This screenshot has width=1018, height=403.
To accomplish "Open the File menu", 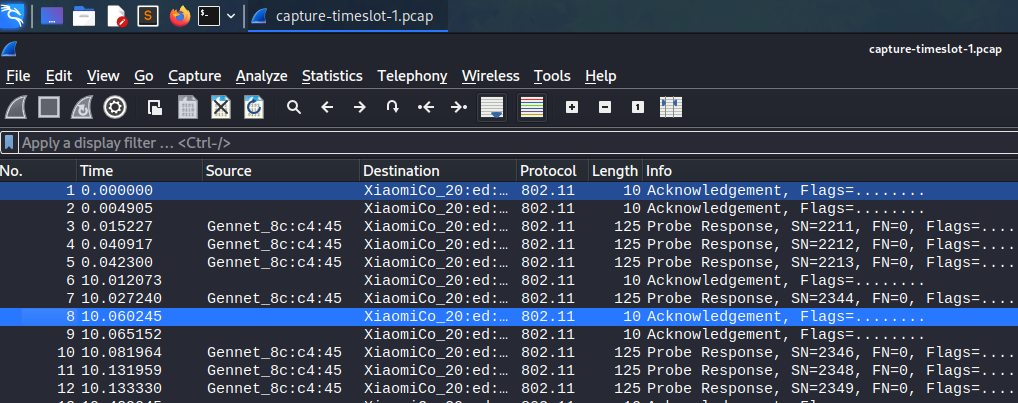I will (x=18, y=76).
